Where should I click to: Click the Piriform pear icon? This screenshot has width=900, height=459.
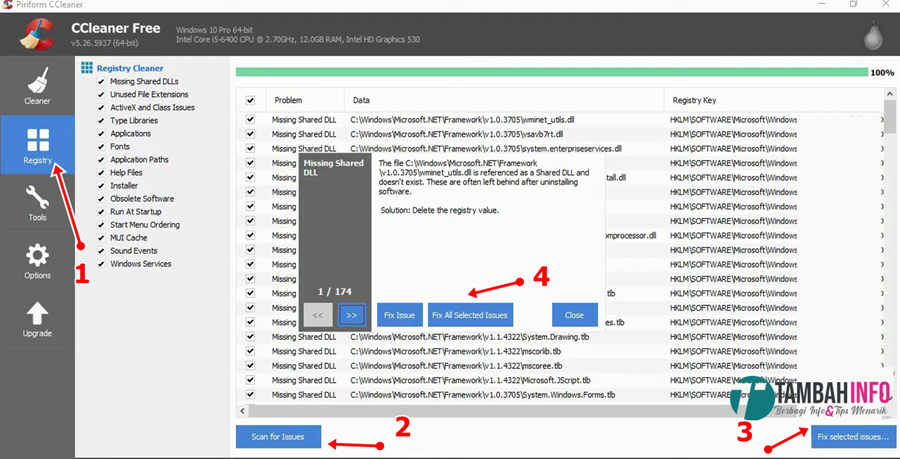(875, 37)
